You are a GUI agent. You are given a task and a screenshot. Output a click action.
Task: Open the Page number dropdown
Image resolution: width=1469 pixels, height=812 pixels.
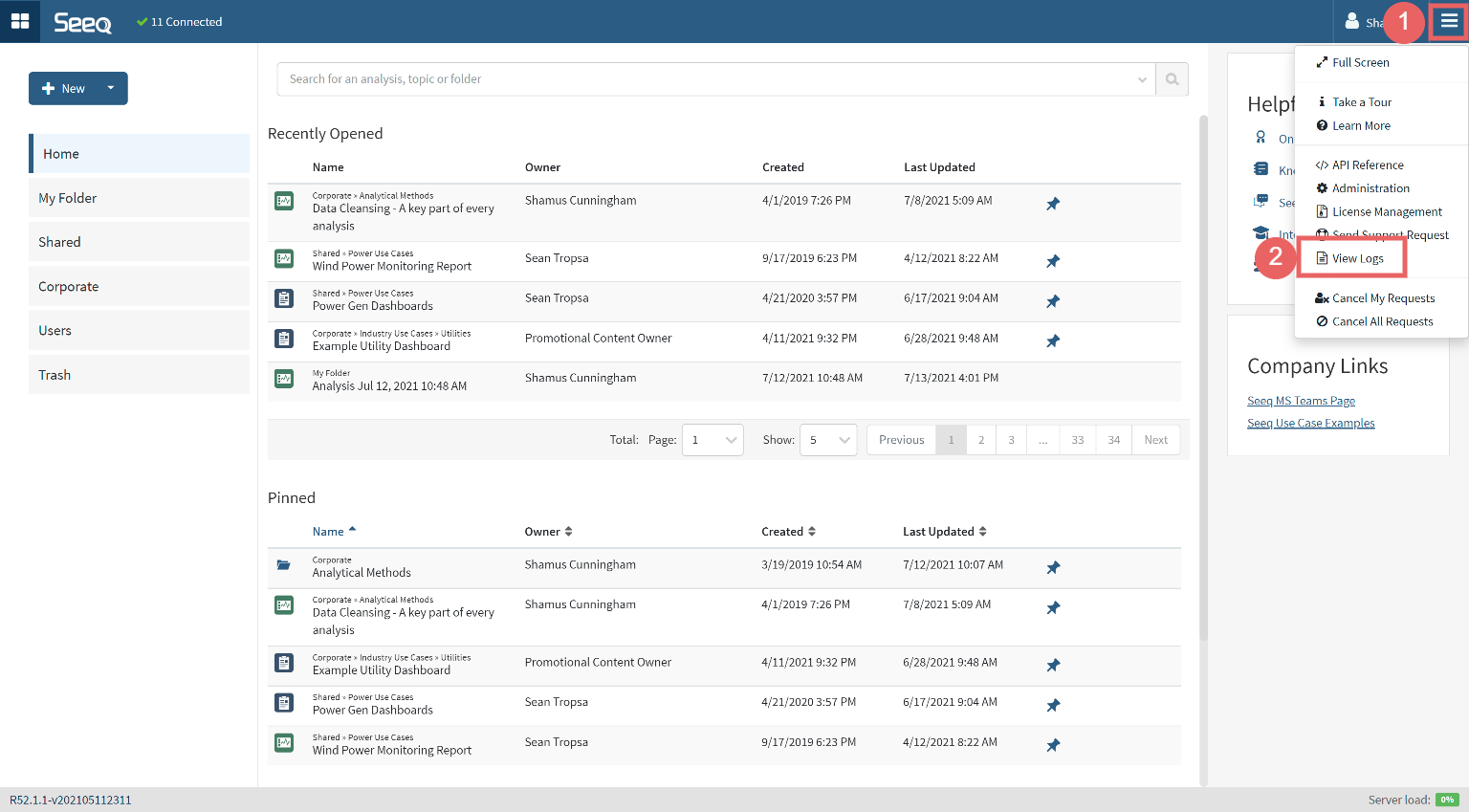point(713,440)
